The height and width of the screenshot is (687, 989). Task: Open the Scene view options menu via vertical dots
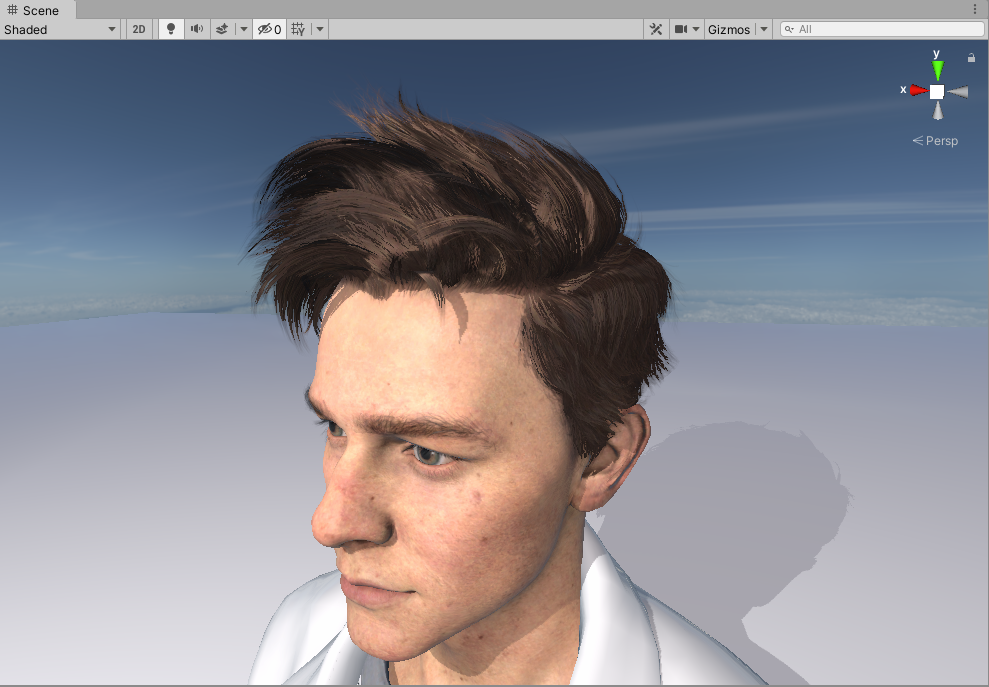pos(977,9)
